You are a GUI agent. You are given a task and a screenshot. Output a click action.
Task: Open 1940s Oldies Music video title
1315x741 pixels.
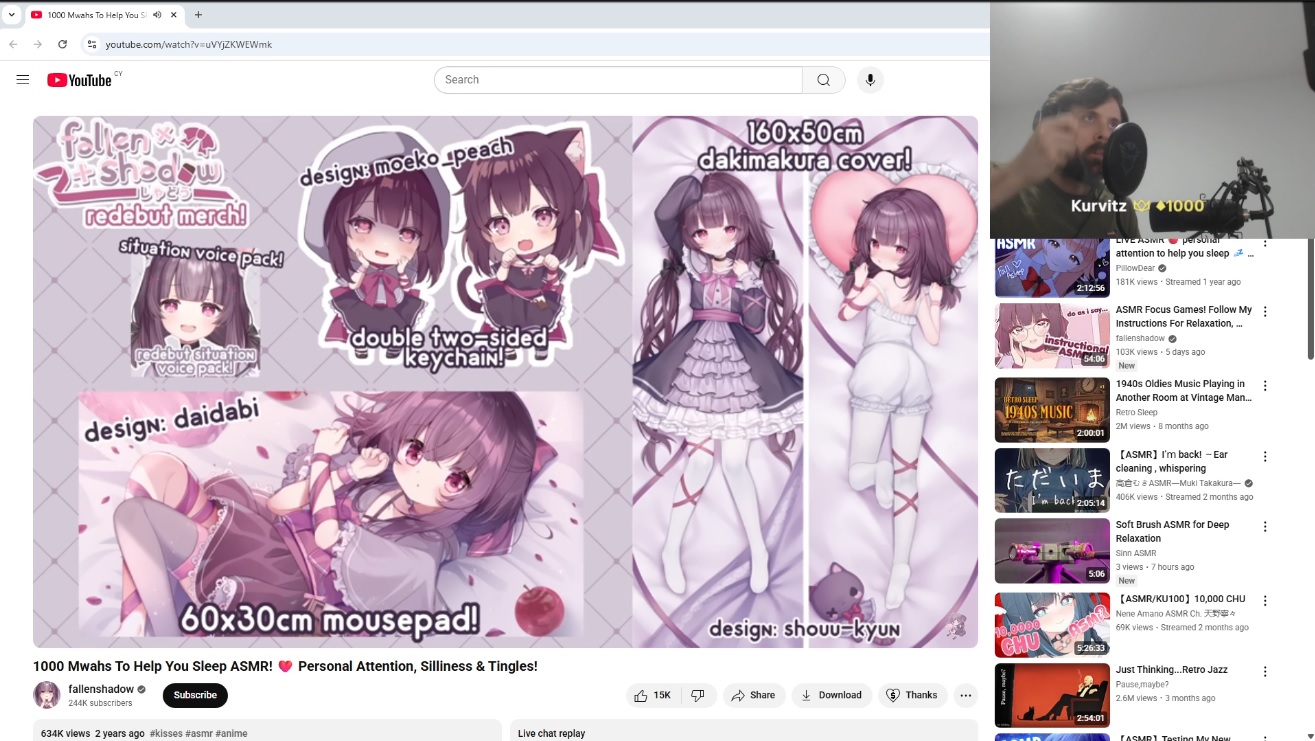(1184, 391)
